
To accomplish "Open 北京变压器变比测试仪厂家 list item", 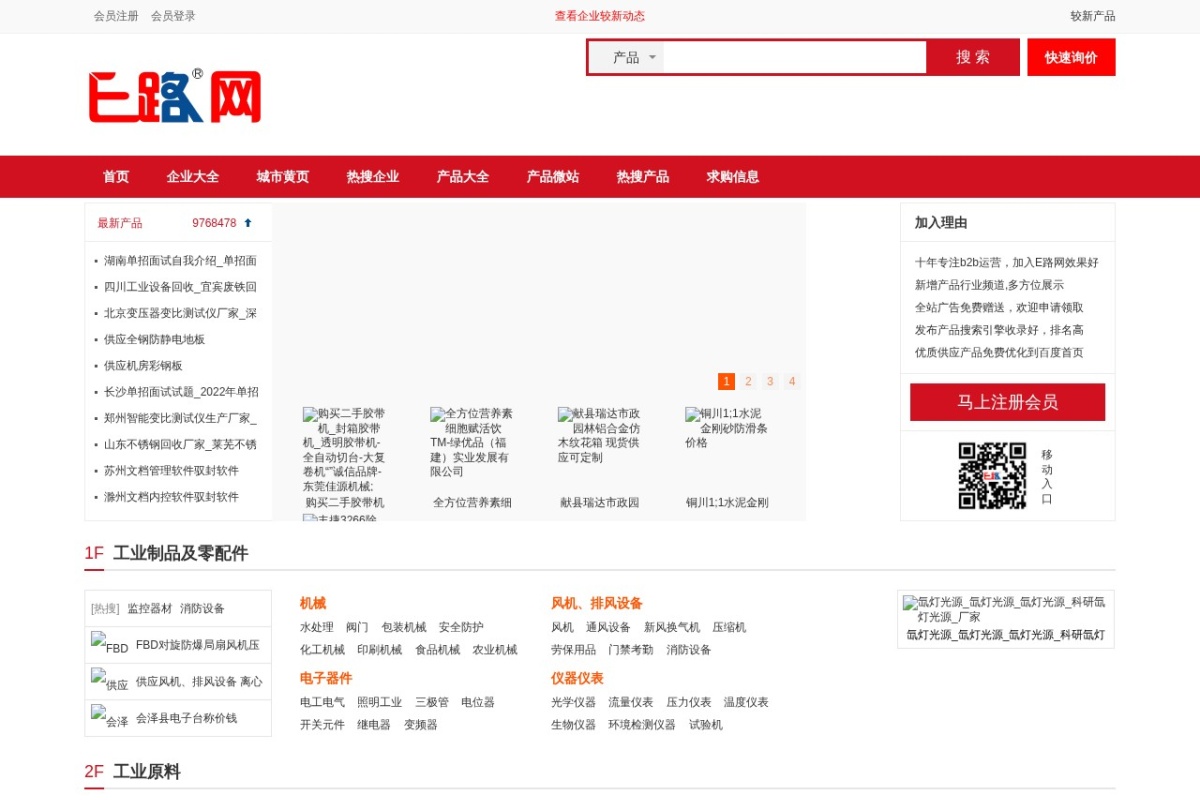I will click(x=180, y=313).
